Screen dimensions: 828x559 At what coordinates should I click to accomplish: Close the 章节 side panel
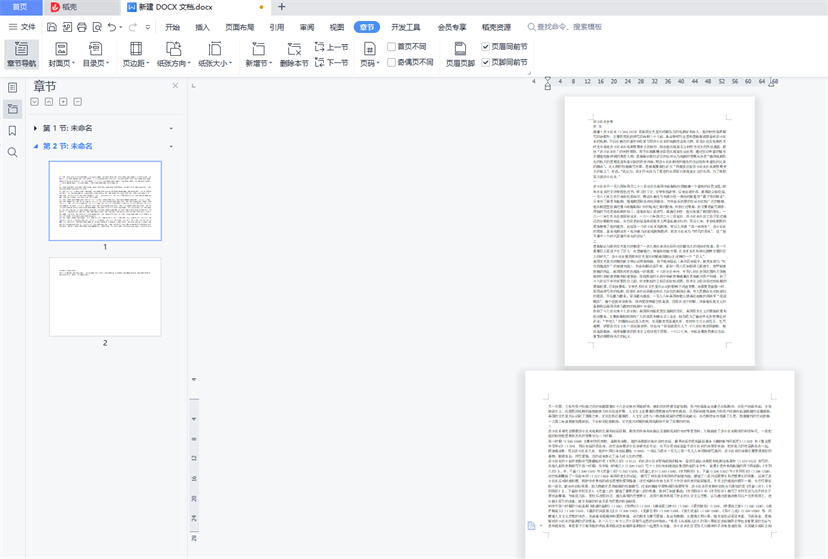(x=175, y=86)
